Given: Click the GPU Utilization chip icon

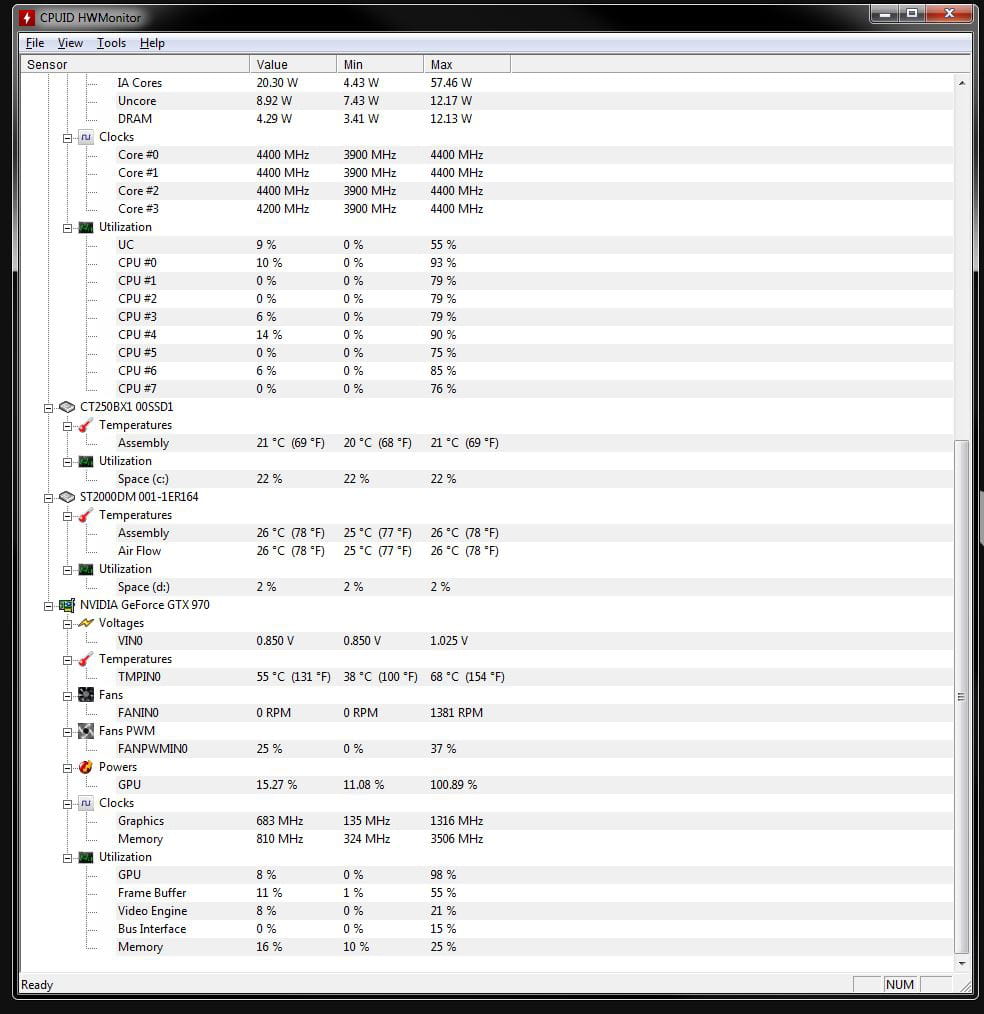Looking at the screenshot, I should pyautogui.click(x=86, y=858).
